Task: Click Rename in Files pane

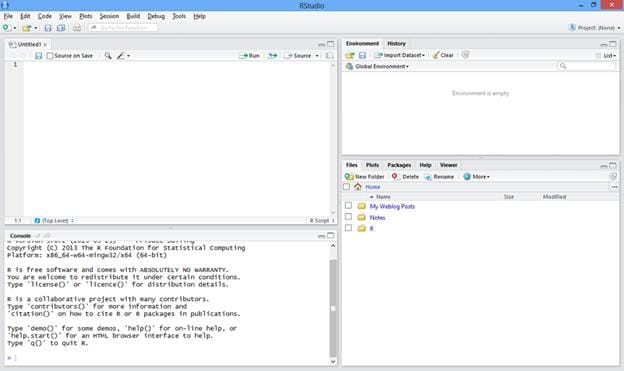Action: [439, 177]
